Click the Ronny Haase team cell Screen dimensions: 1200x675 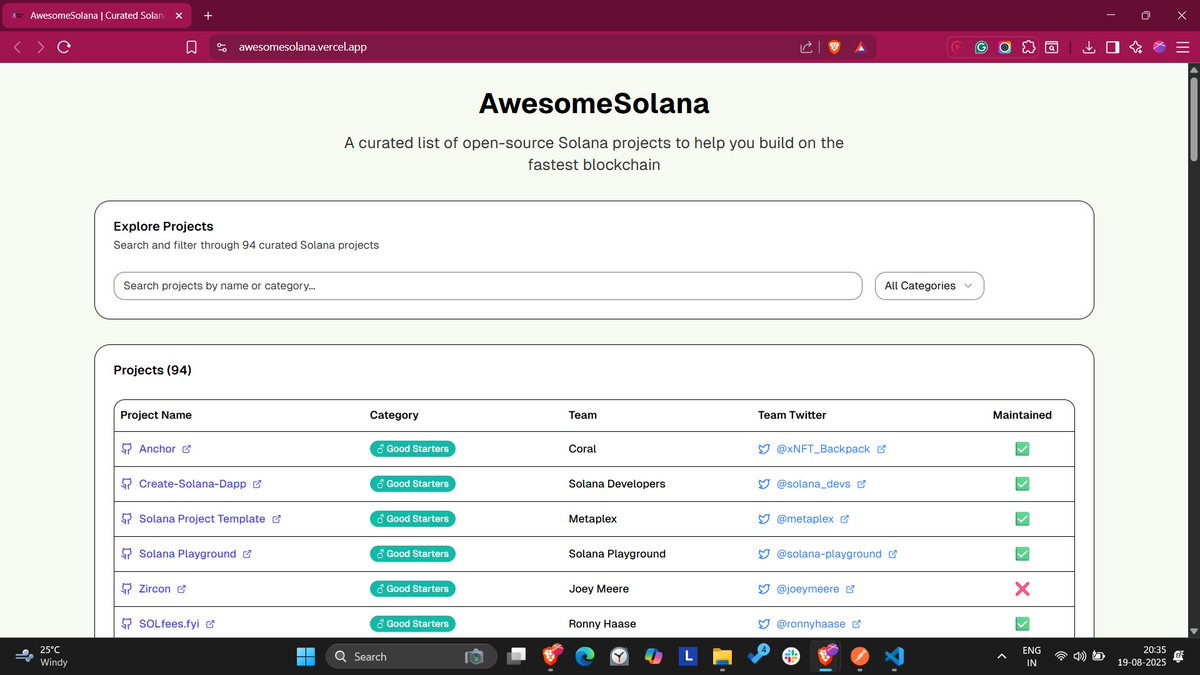602,624
